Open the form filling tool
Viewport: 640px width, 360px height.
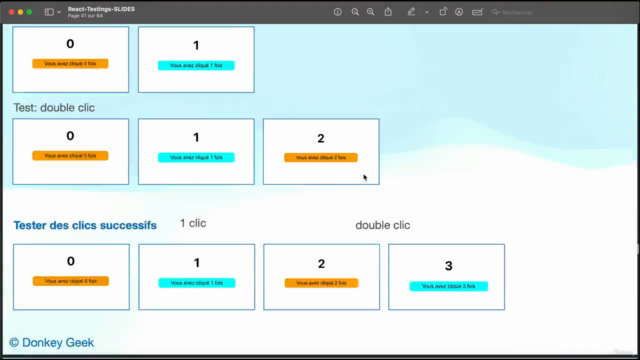pos(477,12)
